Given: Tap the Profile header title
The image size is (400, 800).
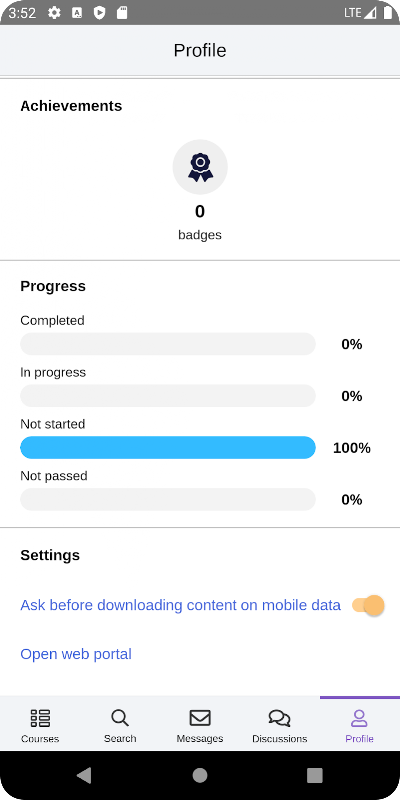Looking at the screenshot, I should (x=200, y=51).
